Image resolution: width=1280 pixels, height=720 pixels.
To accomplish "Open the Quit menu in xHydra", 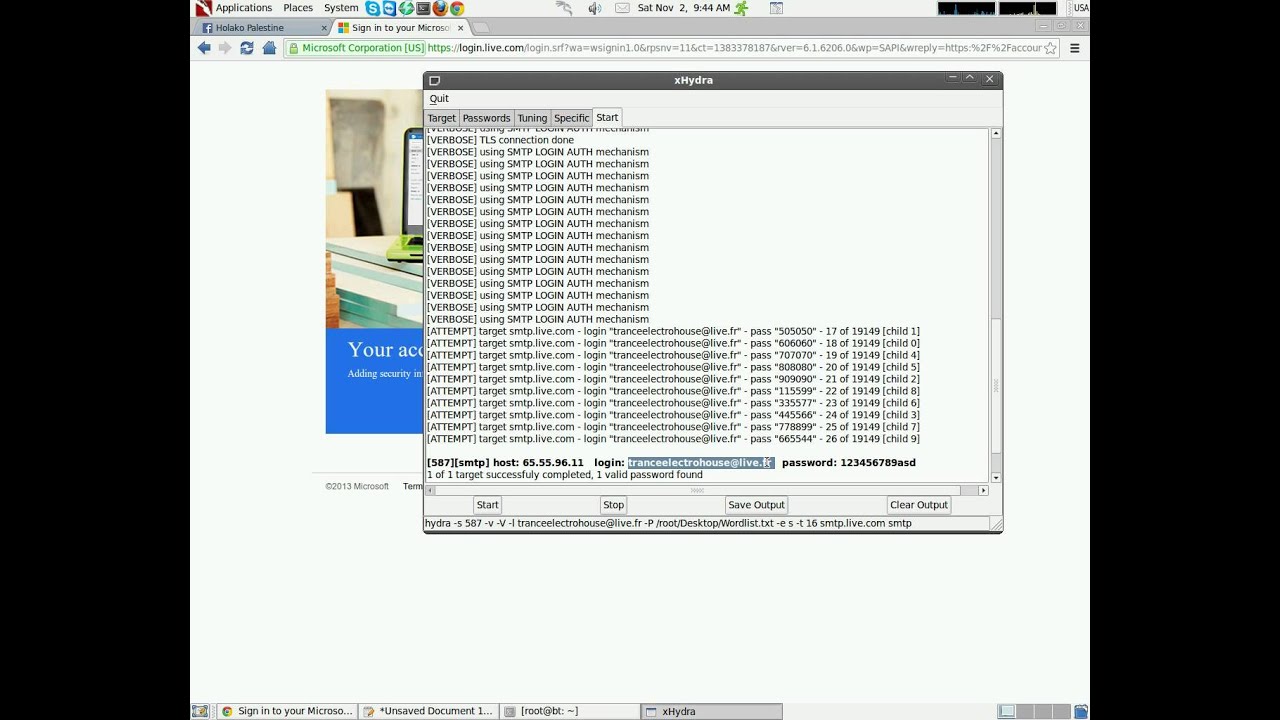I will tap(439, 98).
